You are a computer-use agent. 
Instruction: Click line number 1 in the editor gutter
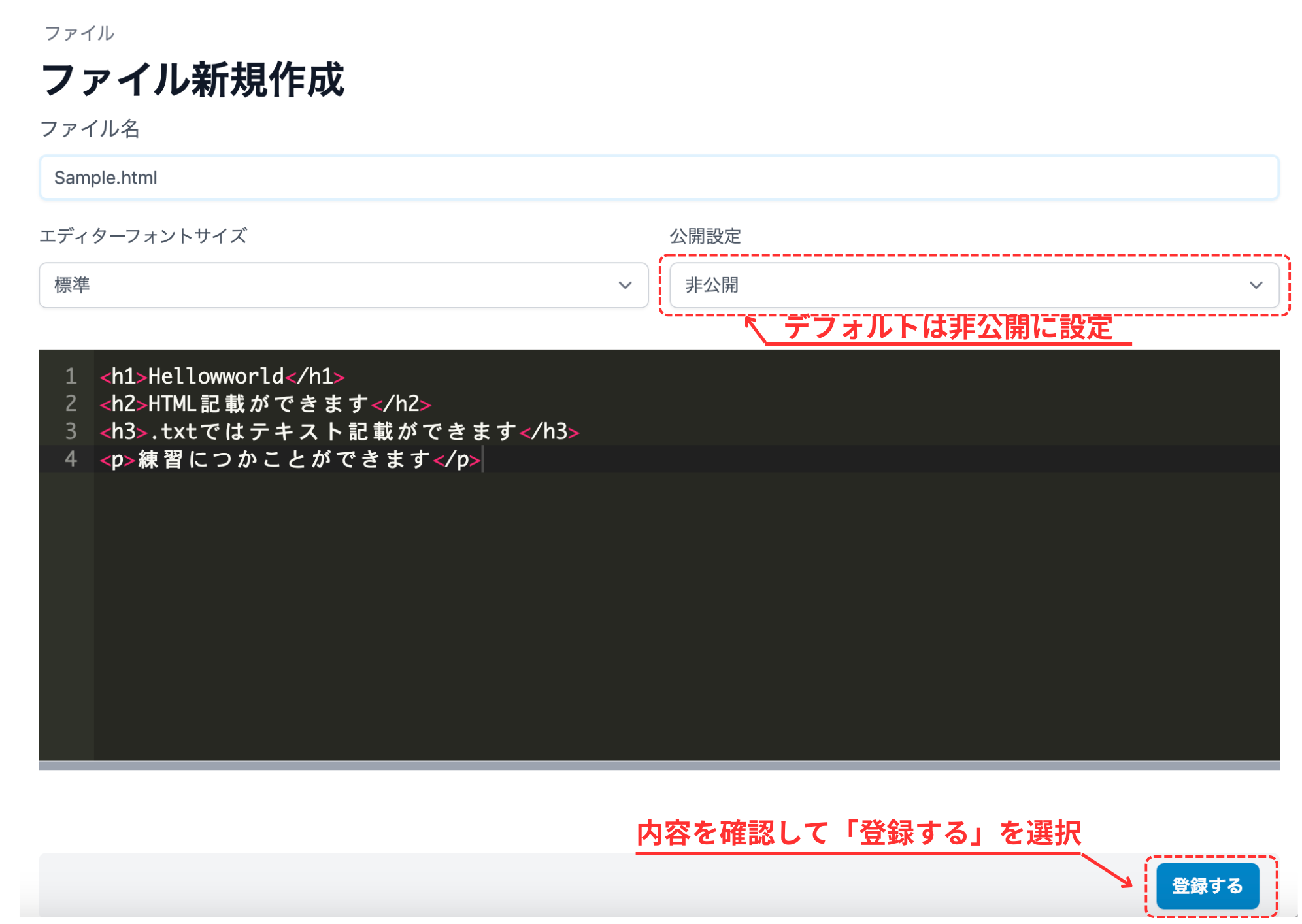pyautogui.click(x=71, y=376)
